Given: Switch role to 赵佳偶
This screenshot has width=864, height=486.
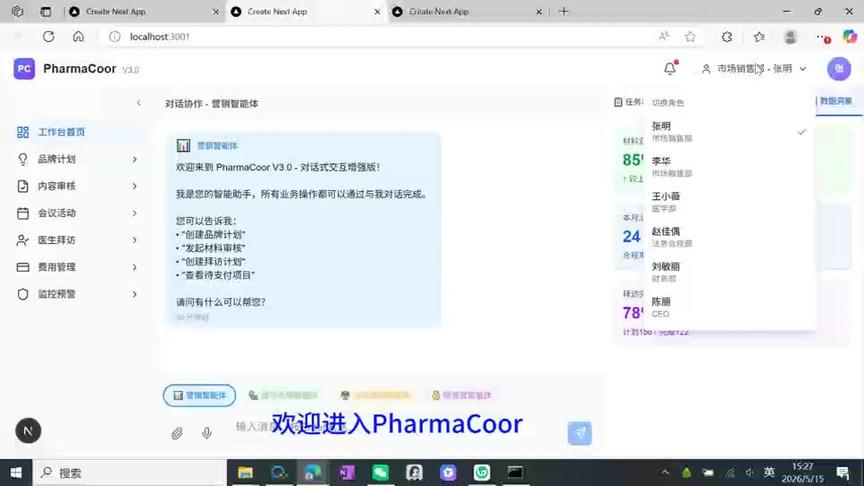Looking at the screenshot, I should (x=728, y=237).
